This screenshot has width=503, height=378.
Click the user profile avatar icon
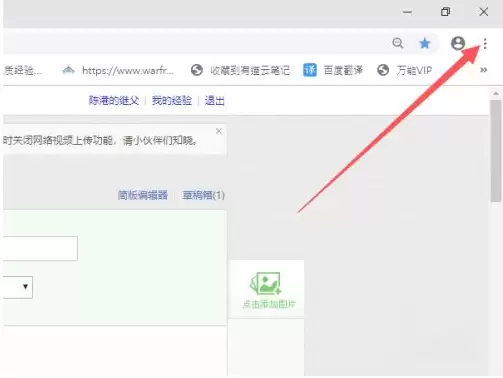click(458, 43)
